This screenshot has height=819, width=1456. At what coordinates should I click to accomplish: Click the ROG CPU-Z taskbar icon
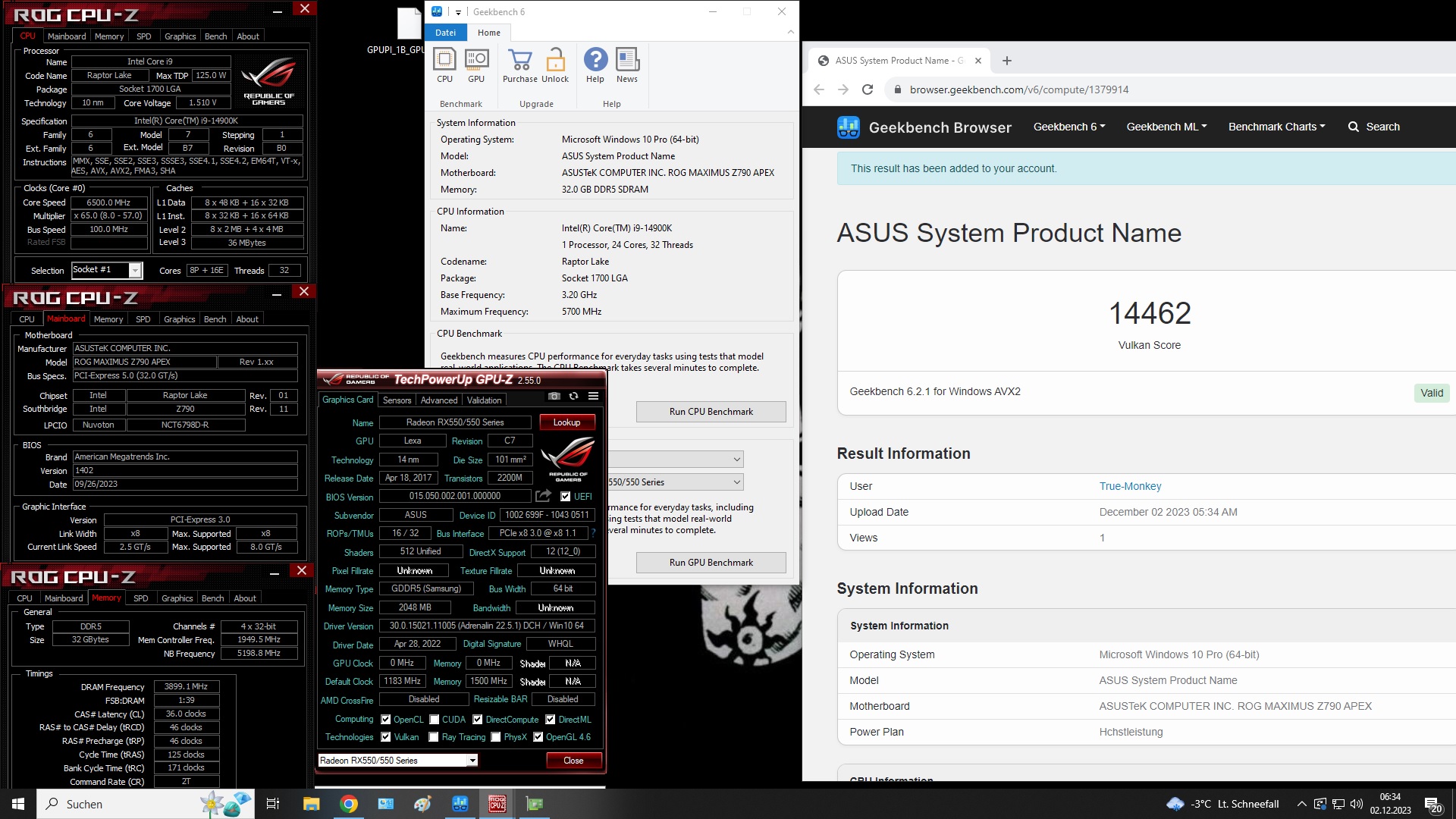point(497,804)
